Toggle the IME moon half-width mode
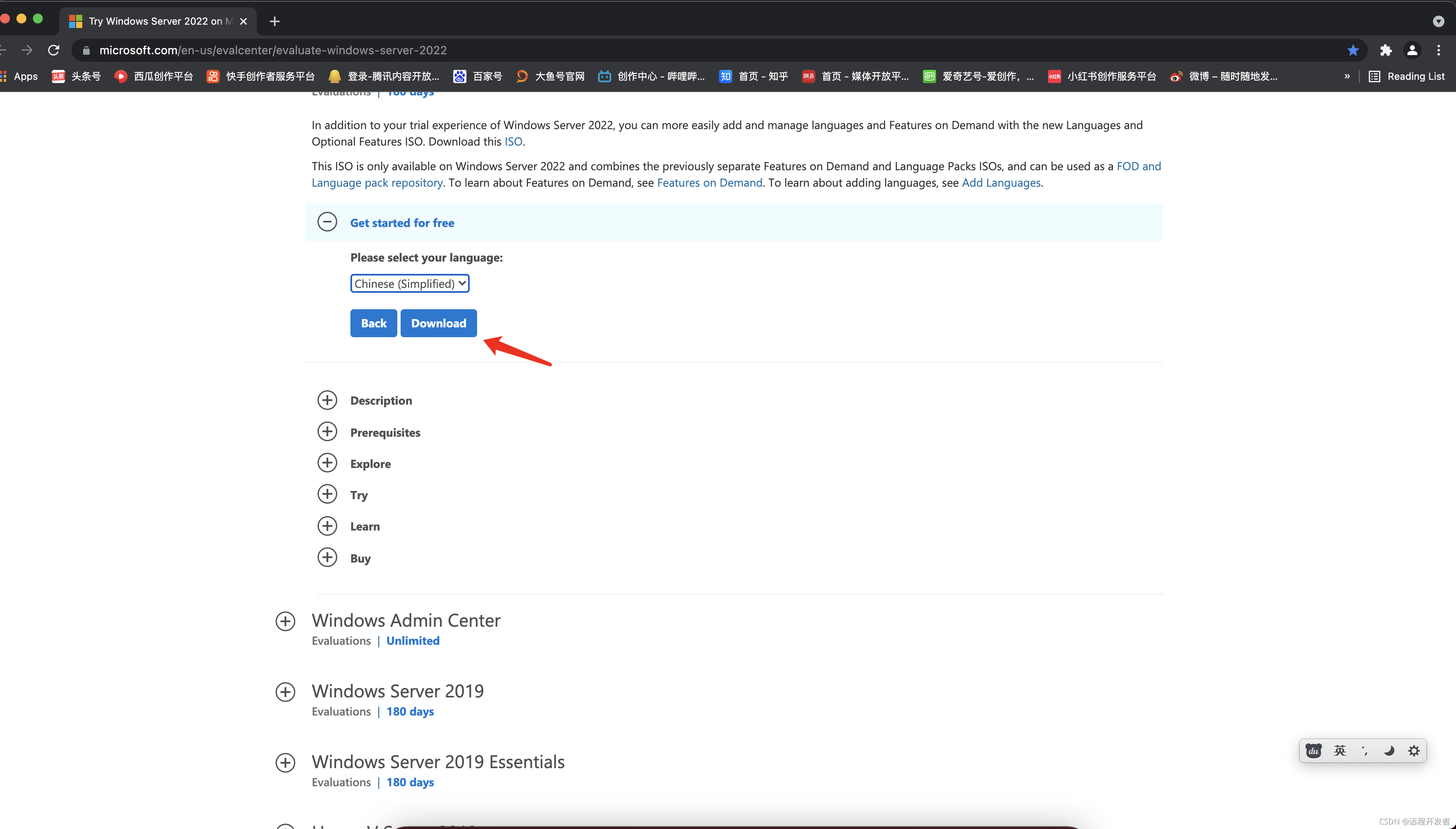This screenshot has width=1456, height=829. [1389, 751]
